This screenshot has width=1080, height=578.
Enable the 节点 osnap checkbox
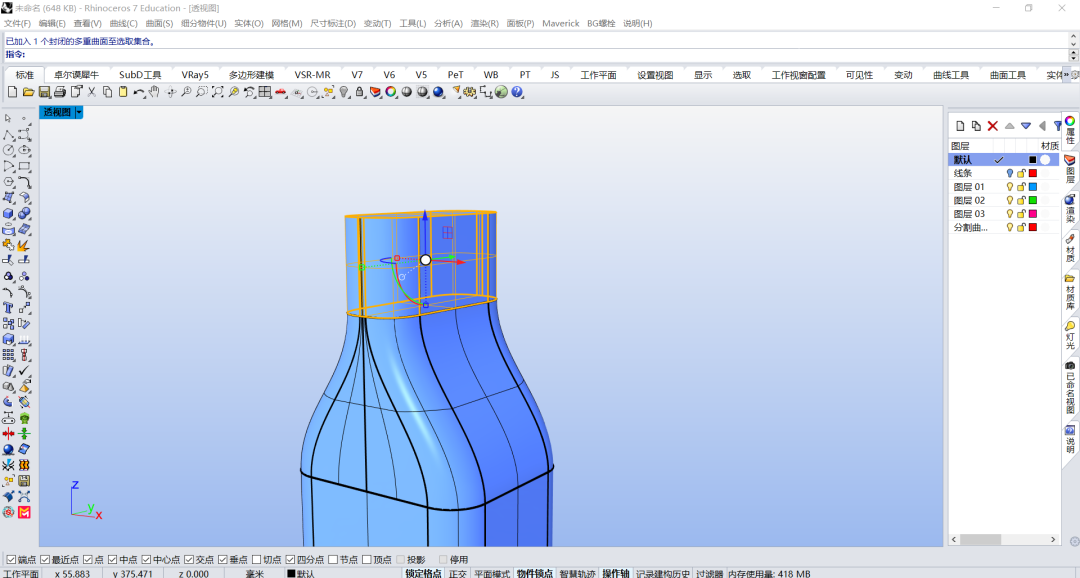point(333,559)
